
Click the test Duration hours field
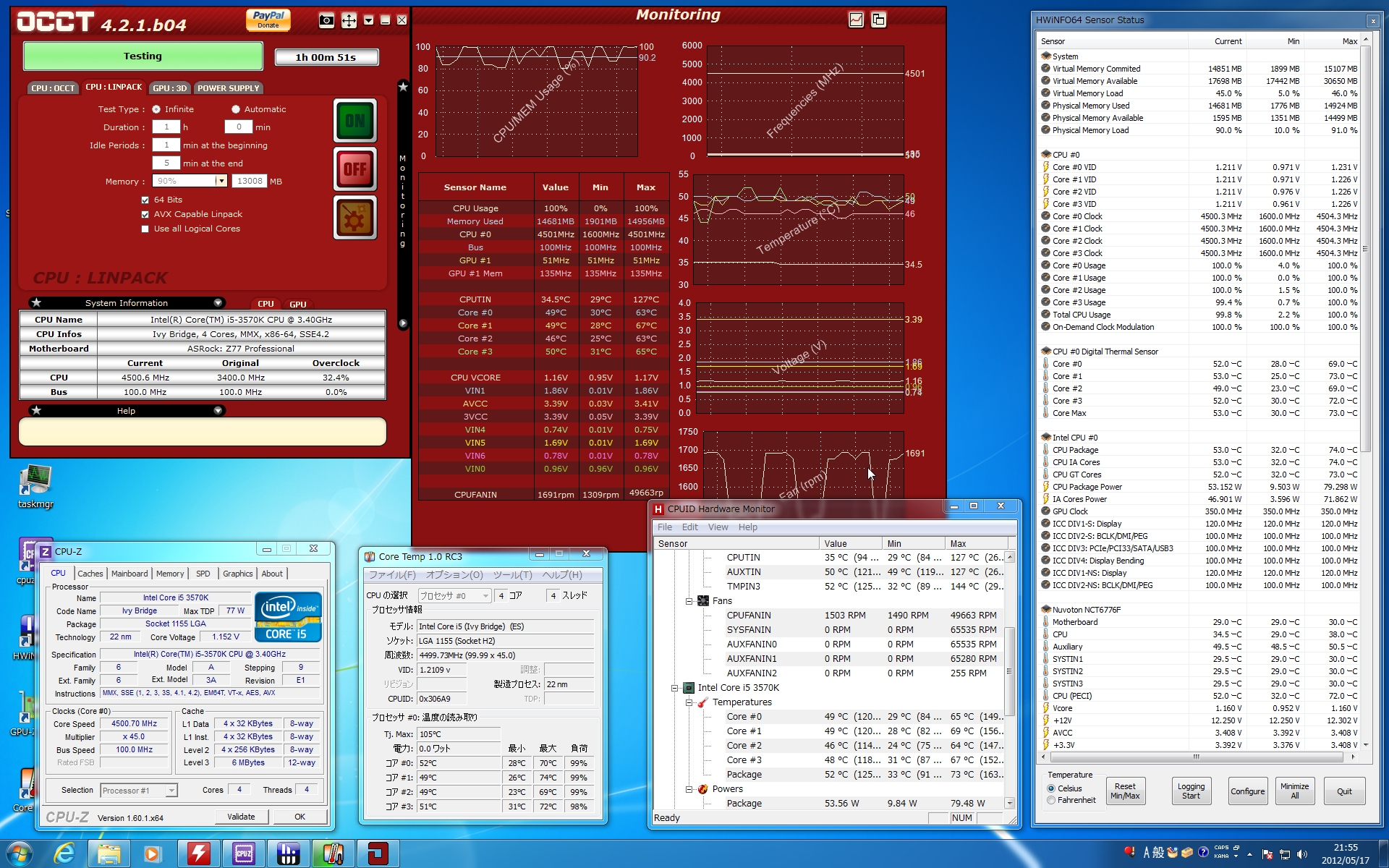(x=166, y=127)
